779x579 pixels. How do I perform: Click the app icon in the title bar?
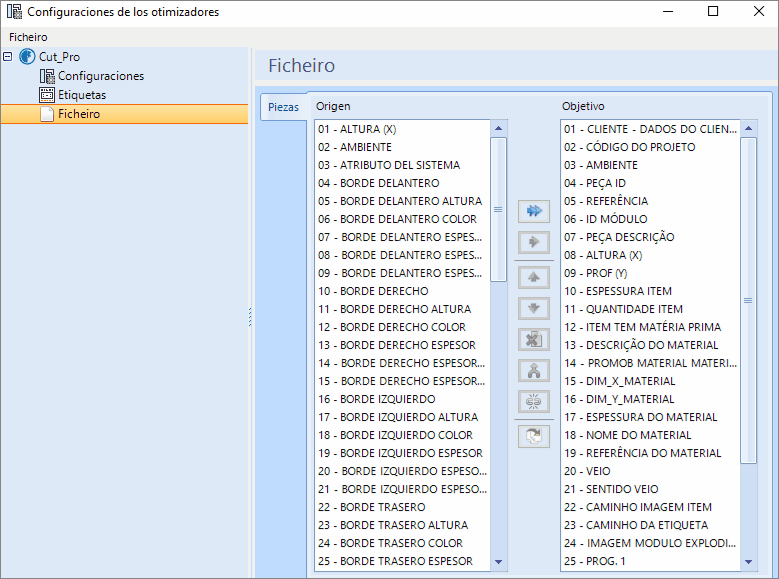coord(14,11)
